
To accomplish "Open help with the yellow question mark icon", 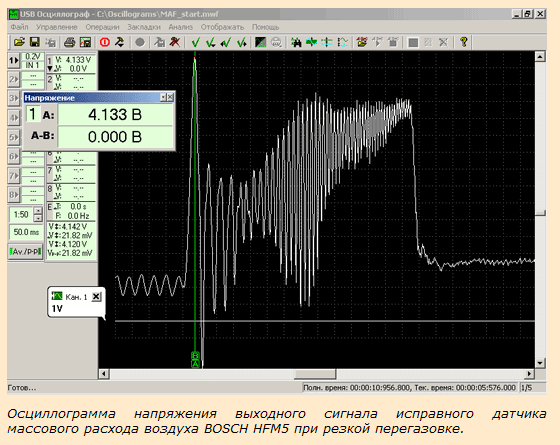I will [464, 42].
